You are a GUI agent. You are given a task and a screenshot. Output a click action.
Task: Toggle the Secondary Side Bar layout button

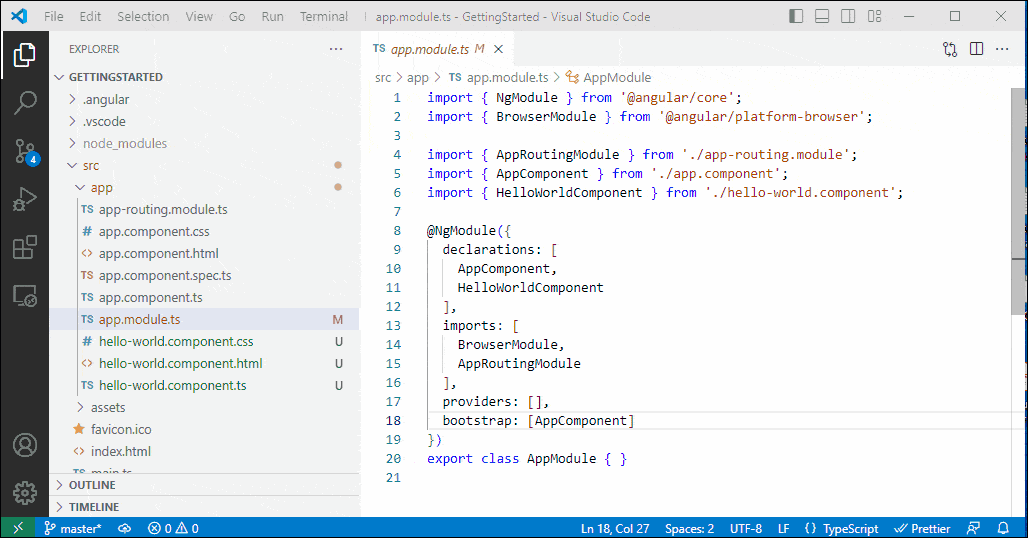(x=848, y=17)
